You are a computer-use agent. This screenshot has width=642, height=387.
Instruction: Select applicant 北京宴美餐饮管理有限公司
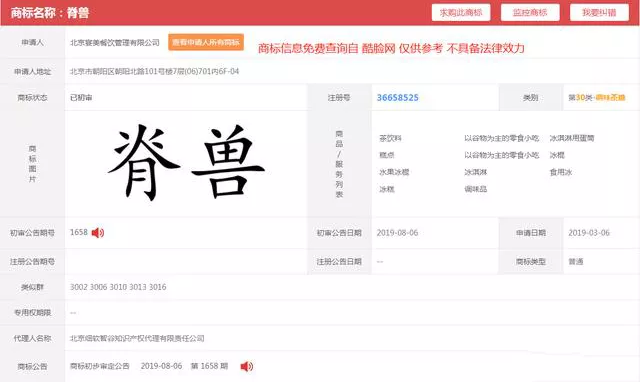tap(115, 43)
